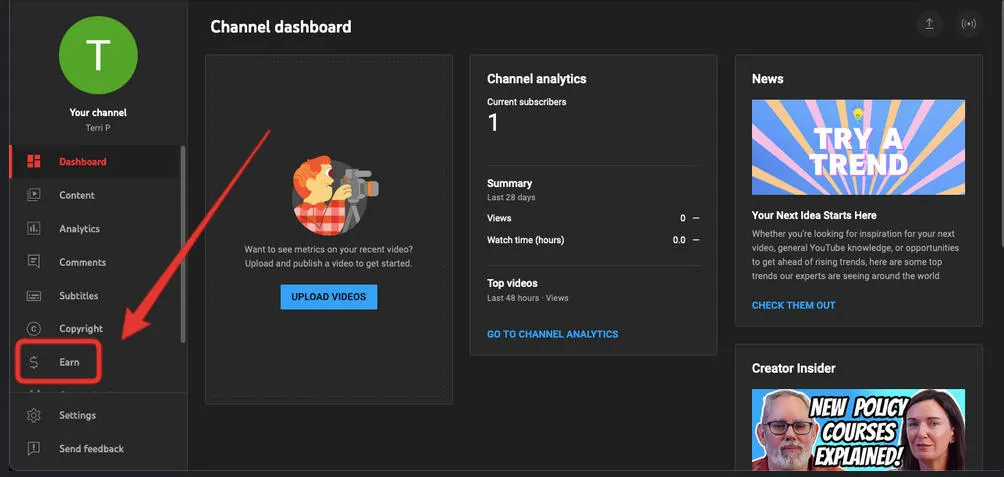Click the Go live broadcast icon
This screenshot has width=1004, height=477.
(969, 24)
